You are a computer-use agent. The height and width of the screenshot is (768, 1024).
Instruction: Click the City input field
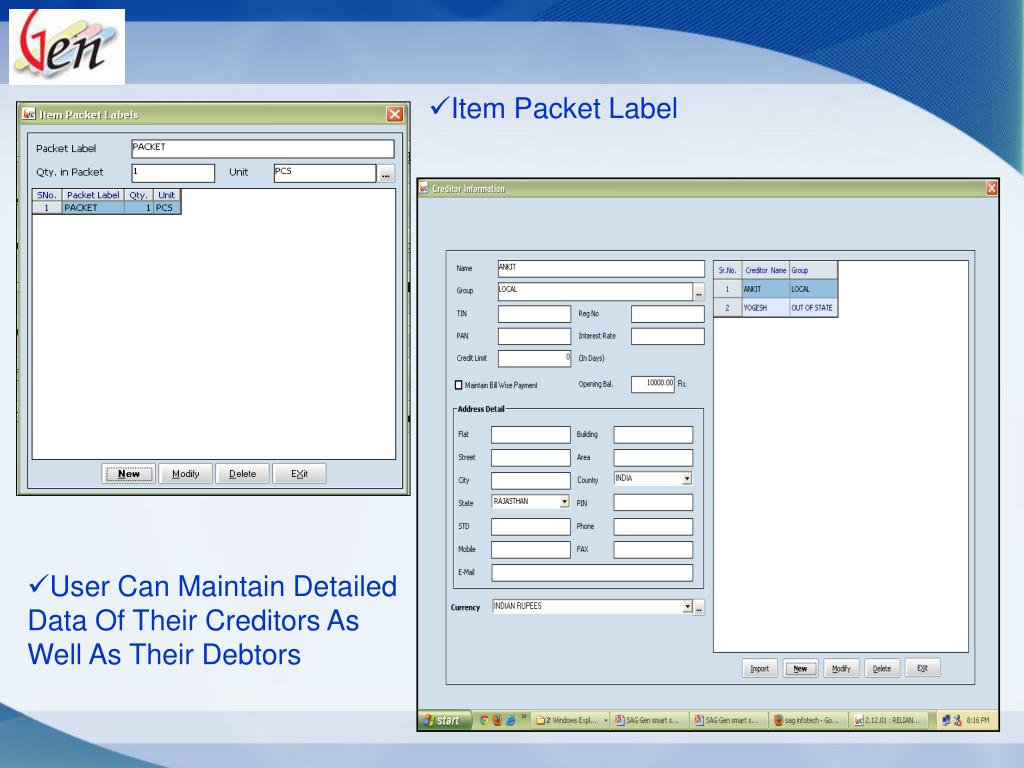pos(530,481)
